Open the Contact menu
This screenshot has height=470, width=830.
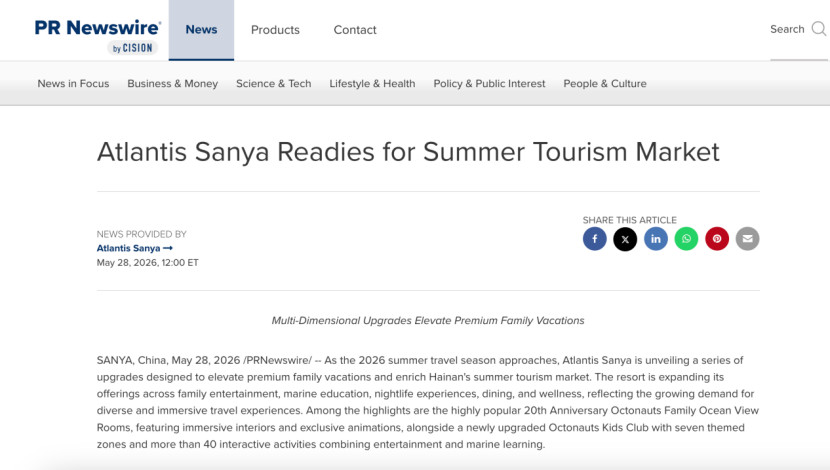(x=355, y=30)
